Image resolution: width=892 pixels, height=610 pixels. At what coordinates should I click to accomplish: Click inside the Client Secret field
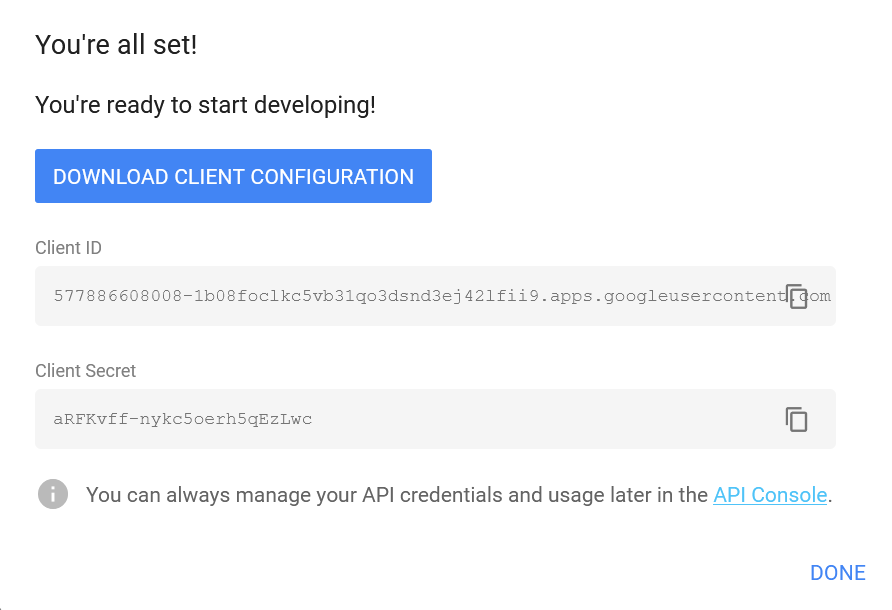tap(400, 419)
